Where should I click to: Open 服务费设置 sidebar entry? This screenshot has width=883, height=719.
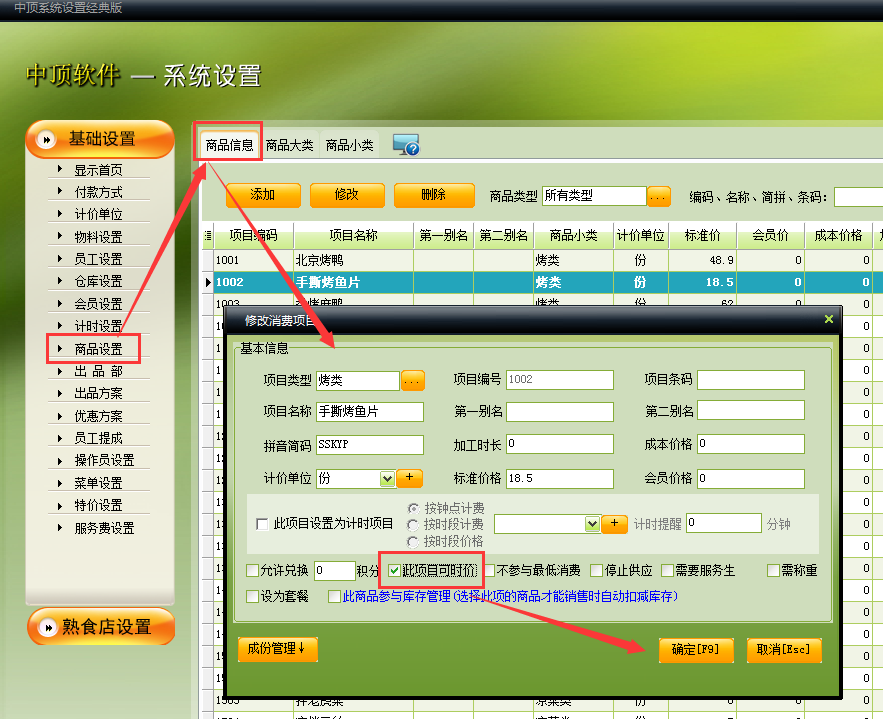pyautogui.click(x=104, y=528)
